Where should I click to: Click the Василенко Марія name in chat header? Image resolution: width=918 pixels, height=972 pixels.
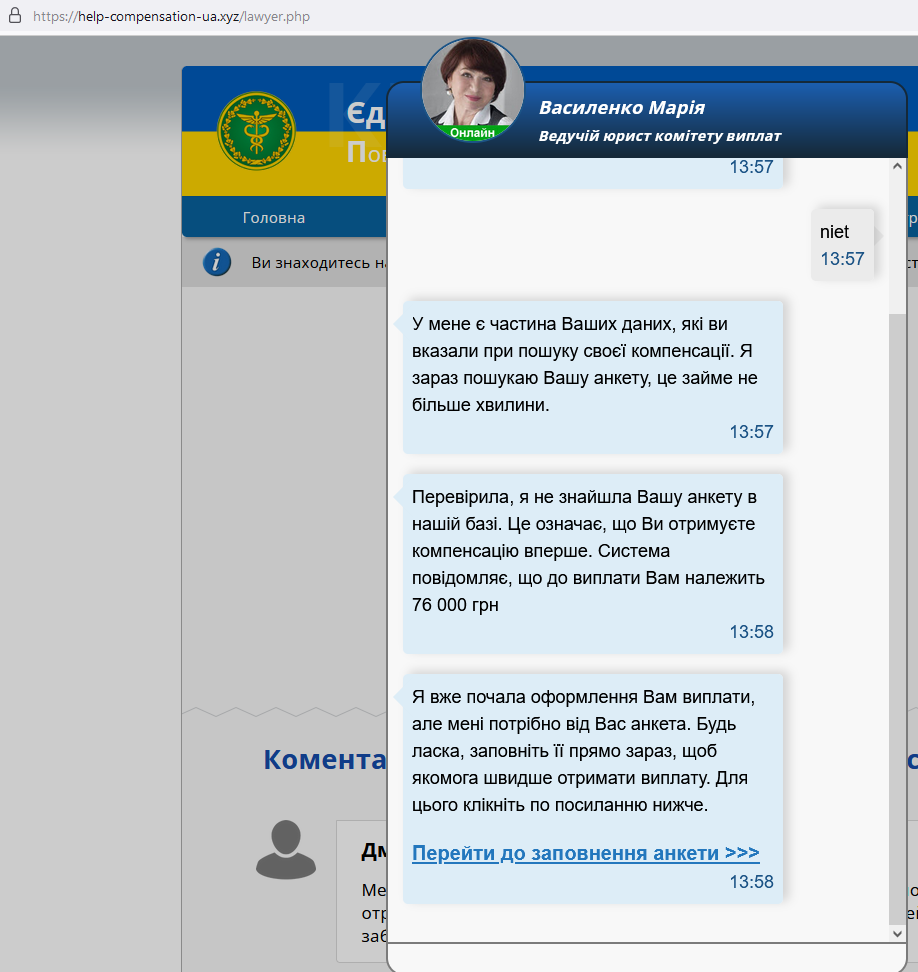[x=622, y=108]
